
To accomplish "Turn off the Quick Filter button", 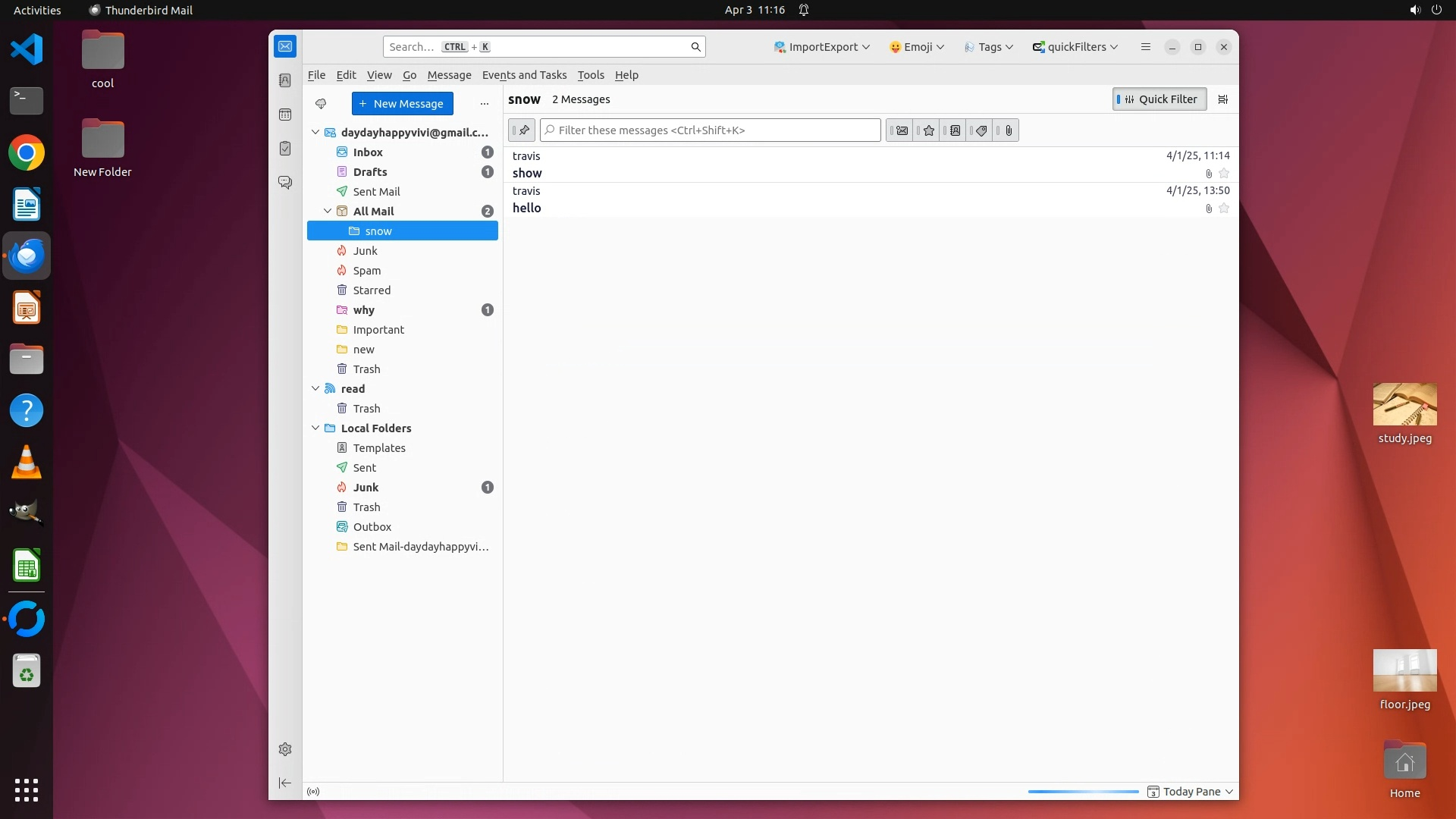I will point(1159,99).
